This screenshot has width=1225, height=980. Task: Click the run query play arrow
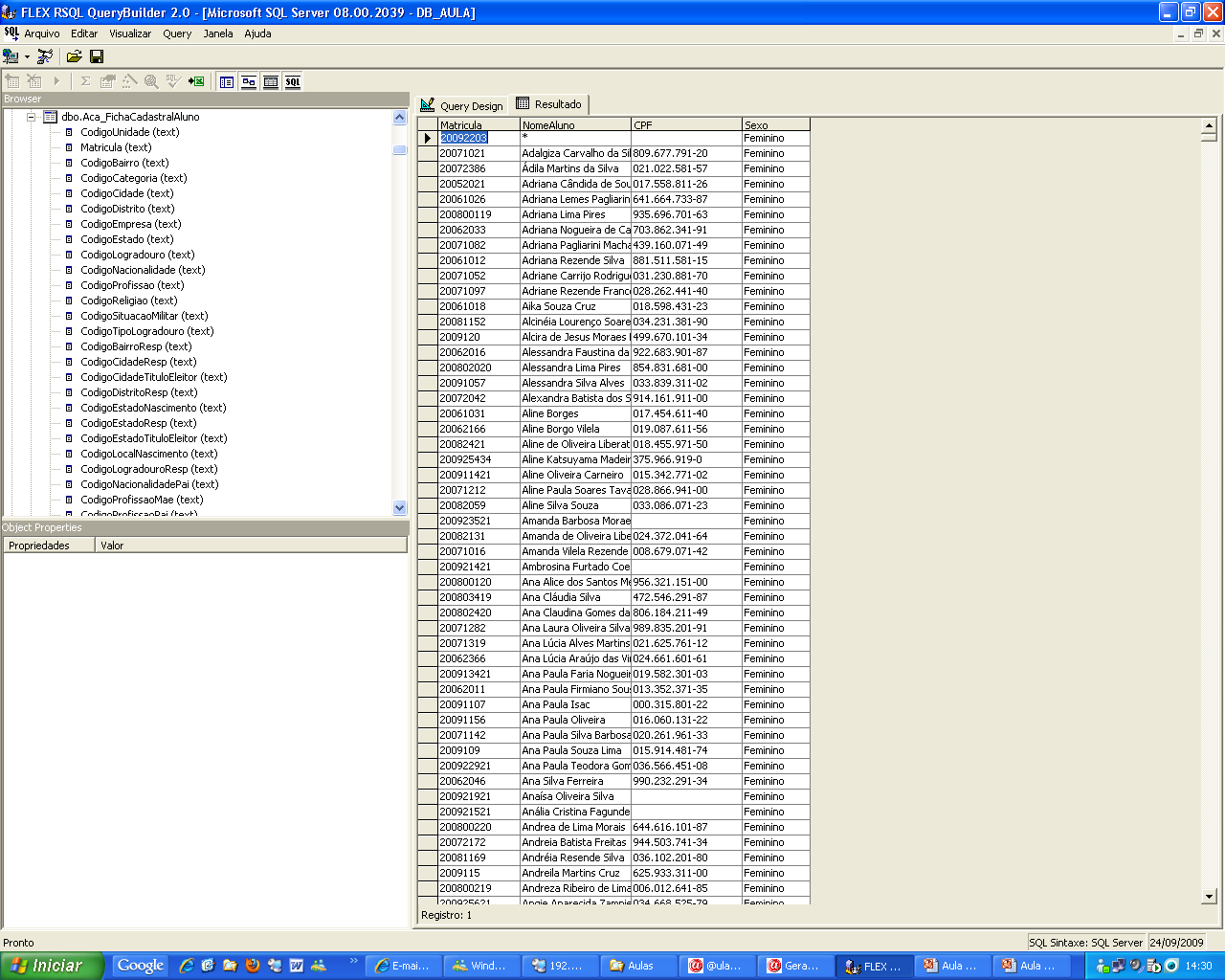point(56,81)
